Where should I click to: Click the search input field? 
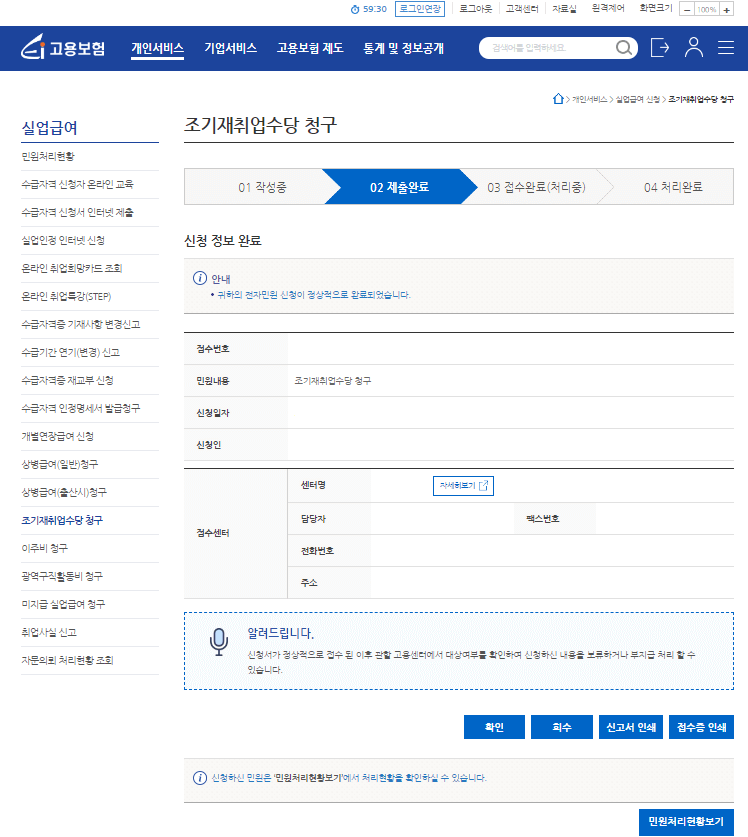[545, 48]
